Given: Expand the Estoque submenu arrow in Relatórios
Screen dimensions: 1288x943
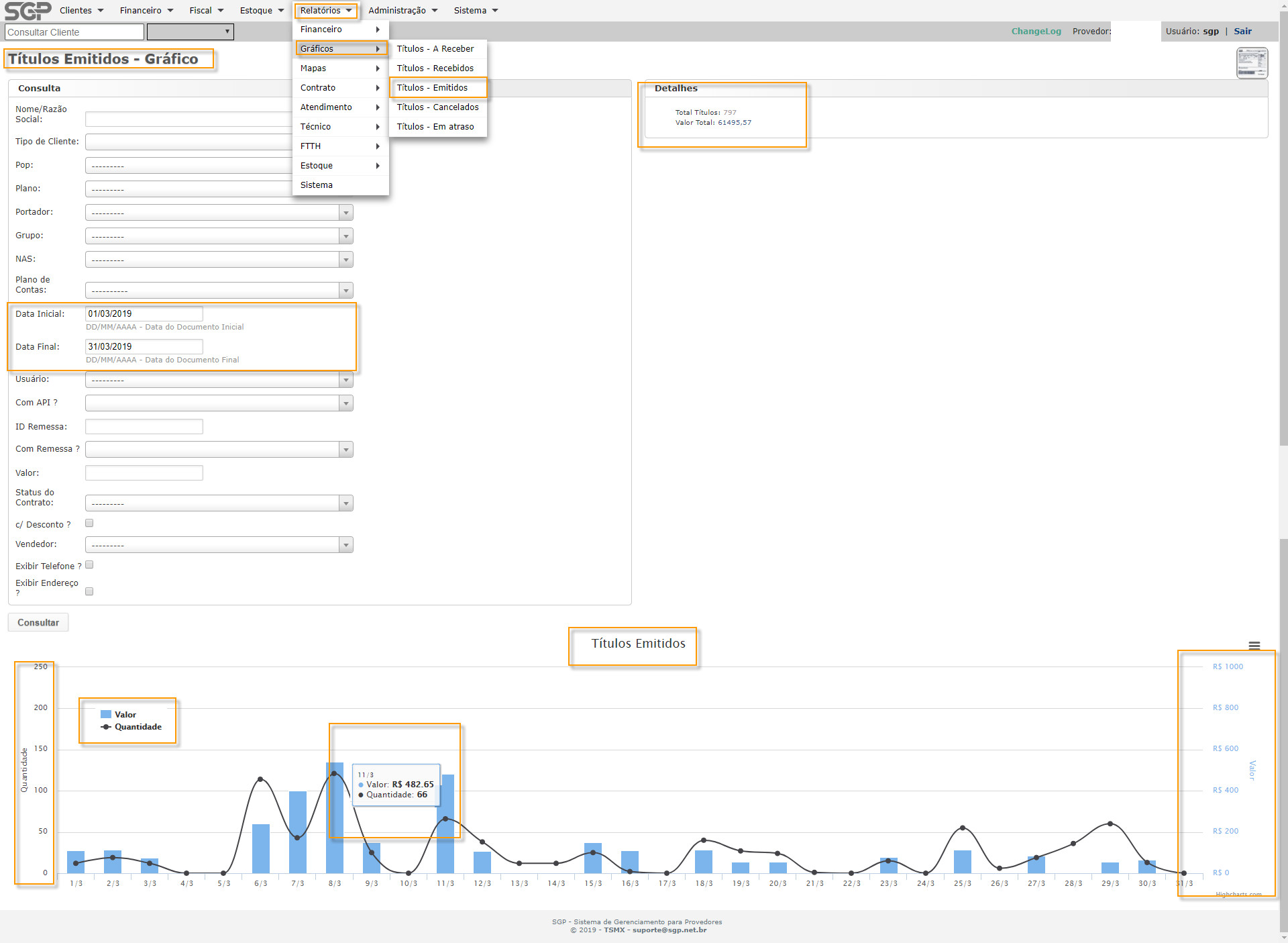Looking at the screenshot, I should [378, 166].
